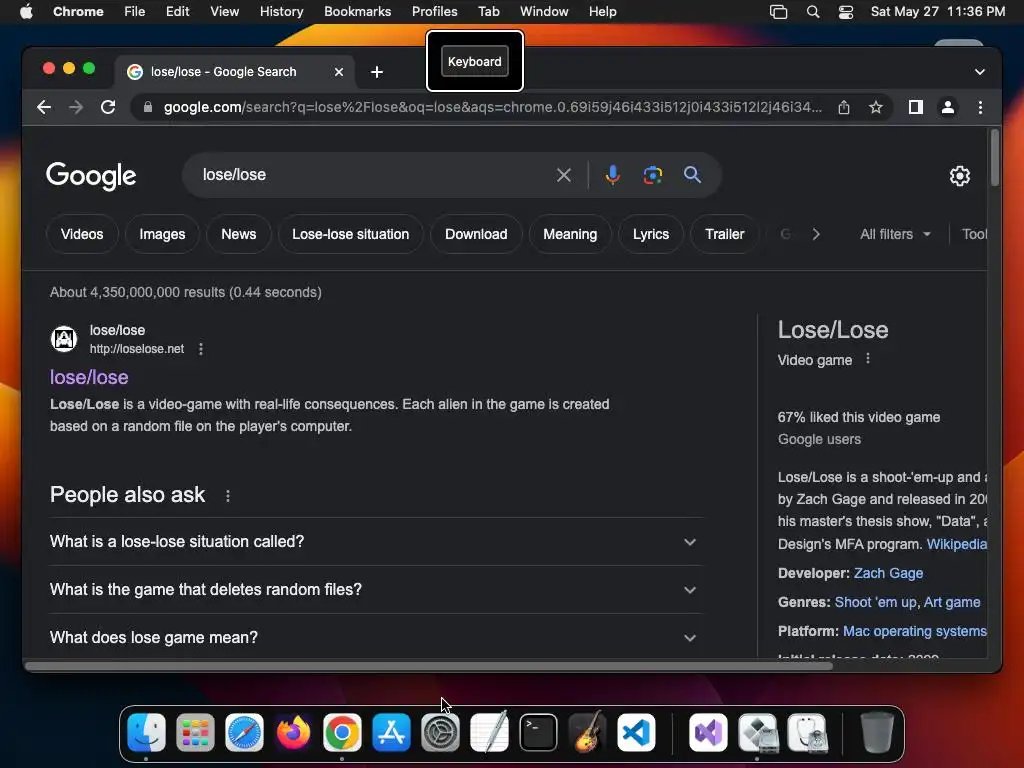
Task: Open the History menu
Action: pos(281,12)
